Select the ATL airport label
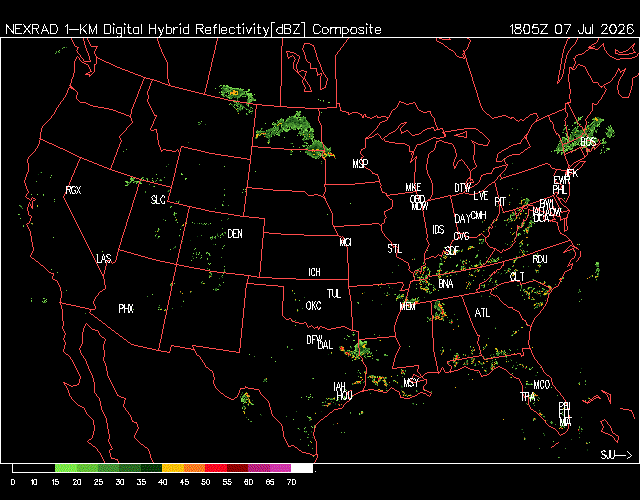This screenshot has width=640, height=500. coord(482,313)
